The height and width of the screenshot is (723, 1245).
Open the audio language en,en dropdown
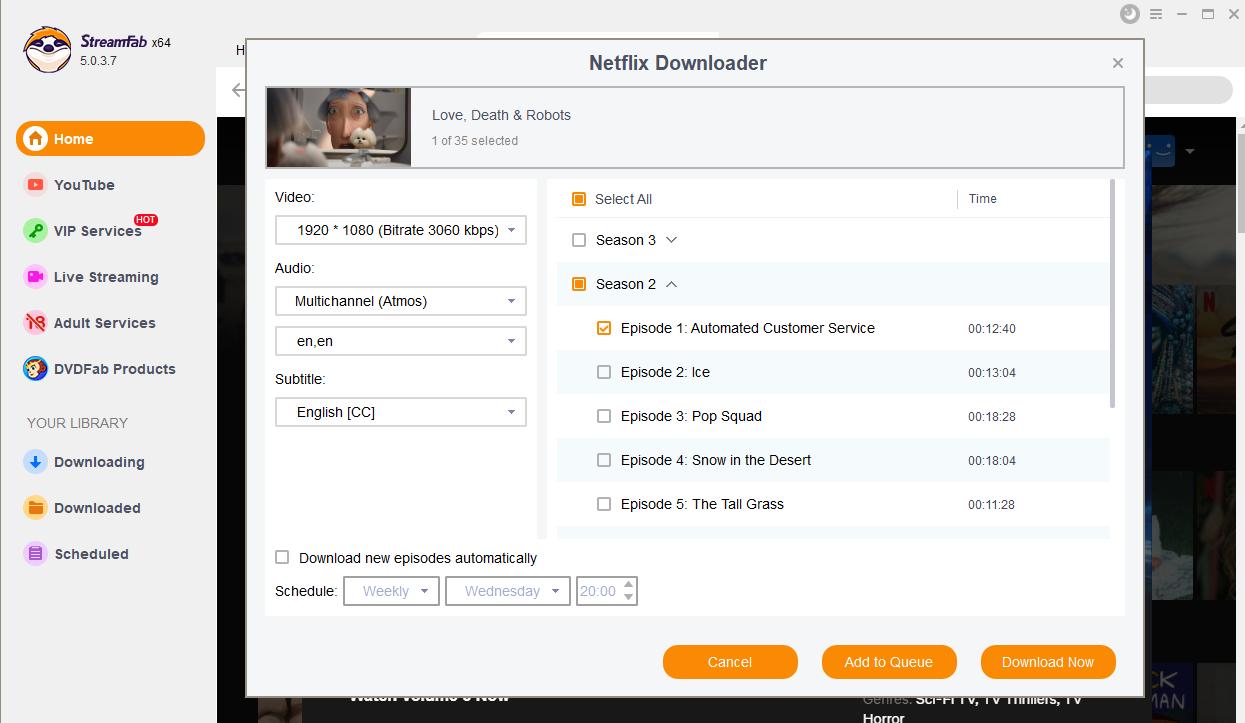[401, 341]
